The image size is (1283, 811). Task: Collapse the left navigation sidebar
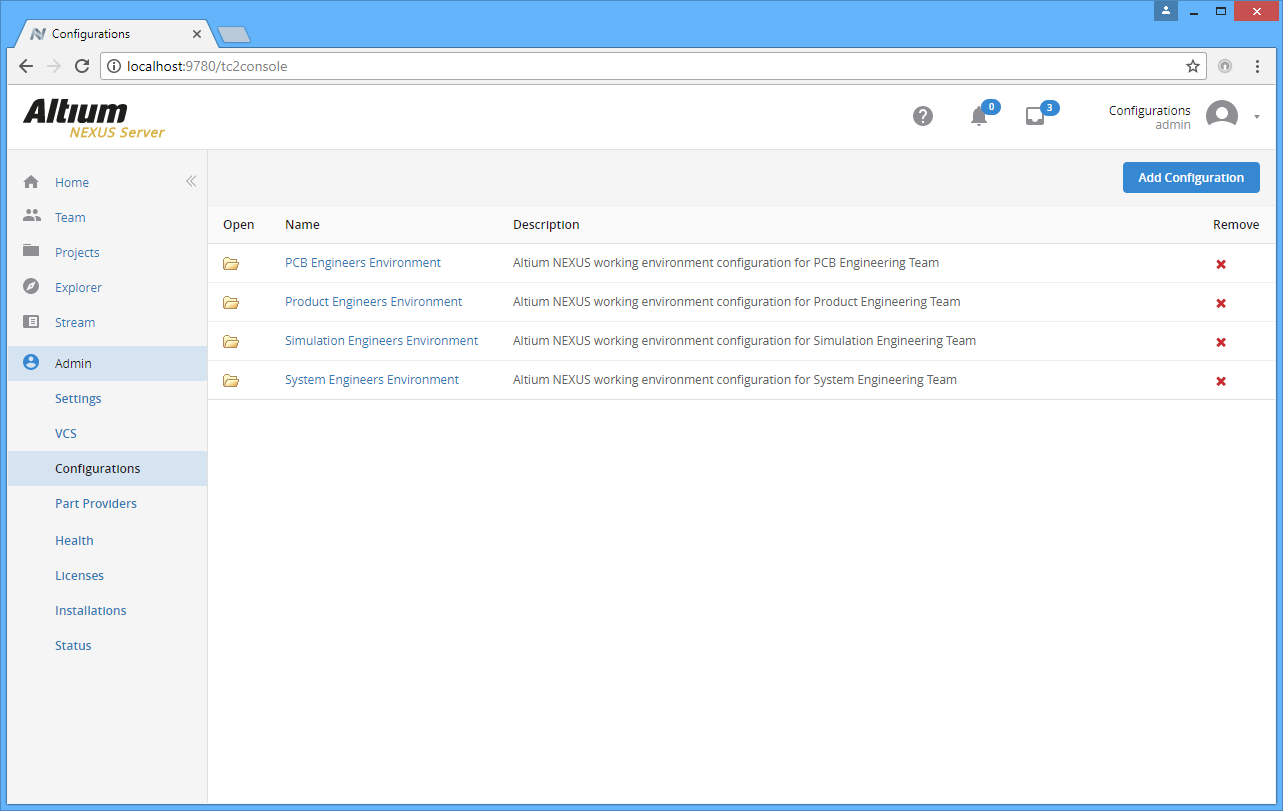pyautogui.click(x=191, y=181)
